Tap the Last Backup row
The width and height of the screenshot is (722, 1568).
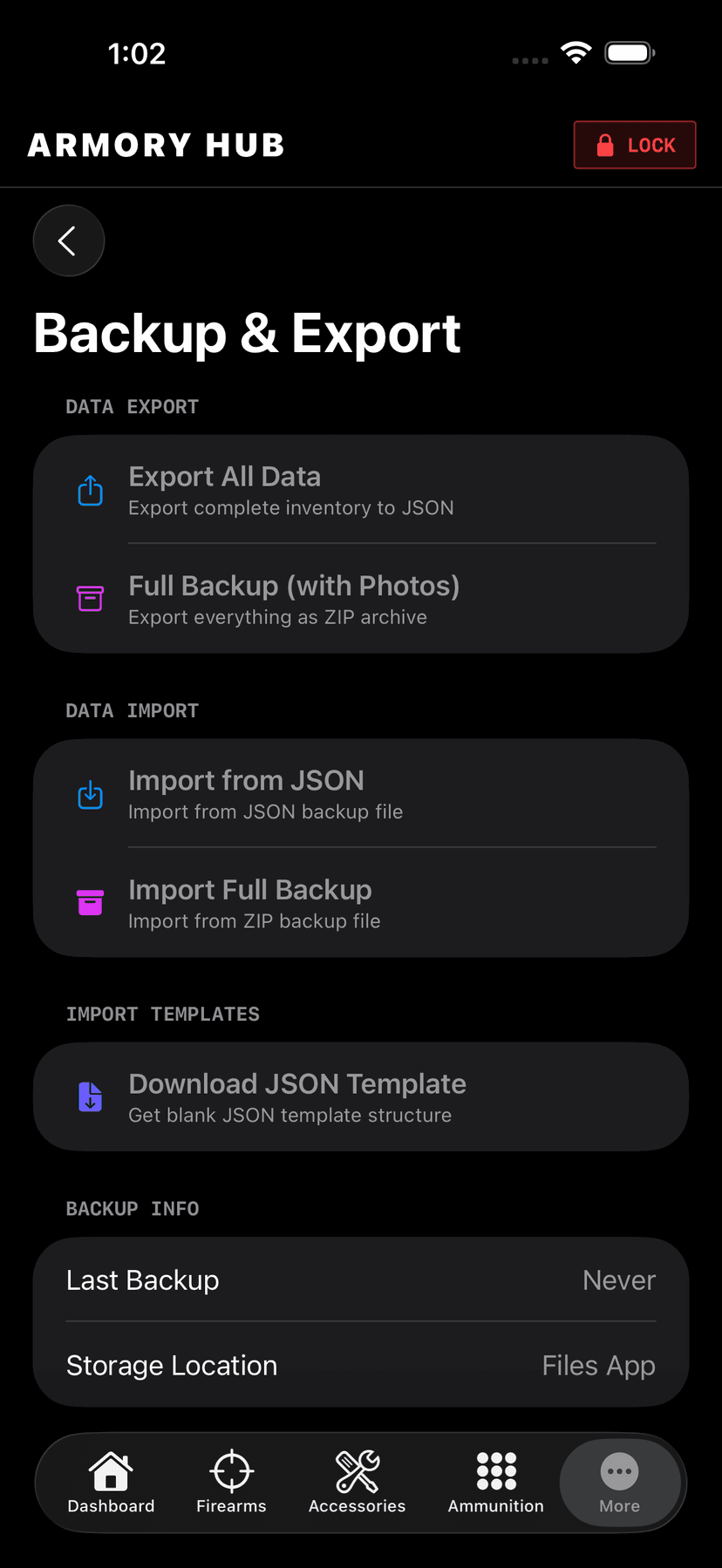click(x=361, y=1280)
